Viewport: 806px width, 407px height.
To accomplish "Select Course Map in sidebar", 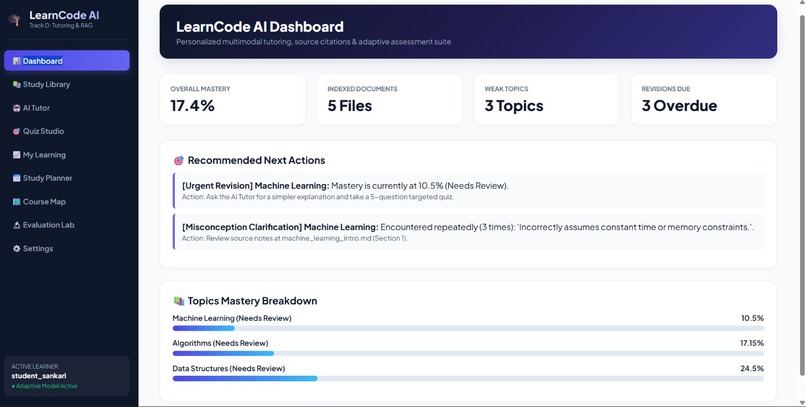I will (67, 201).
